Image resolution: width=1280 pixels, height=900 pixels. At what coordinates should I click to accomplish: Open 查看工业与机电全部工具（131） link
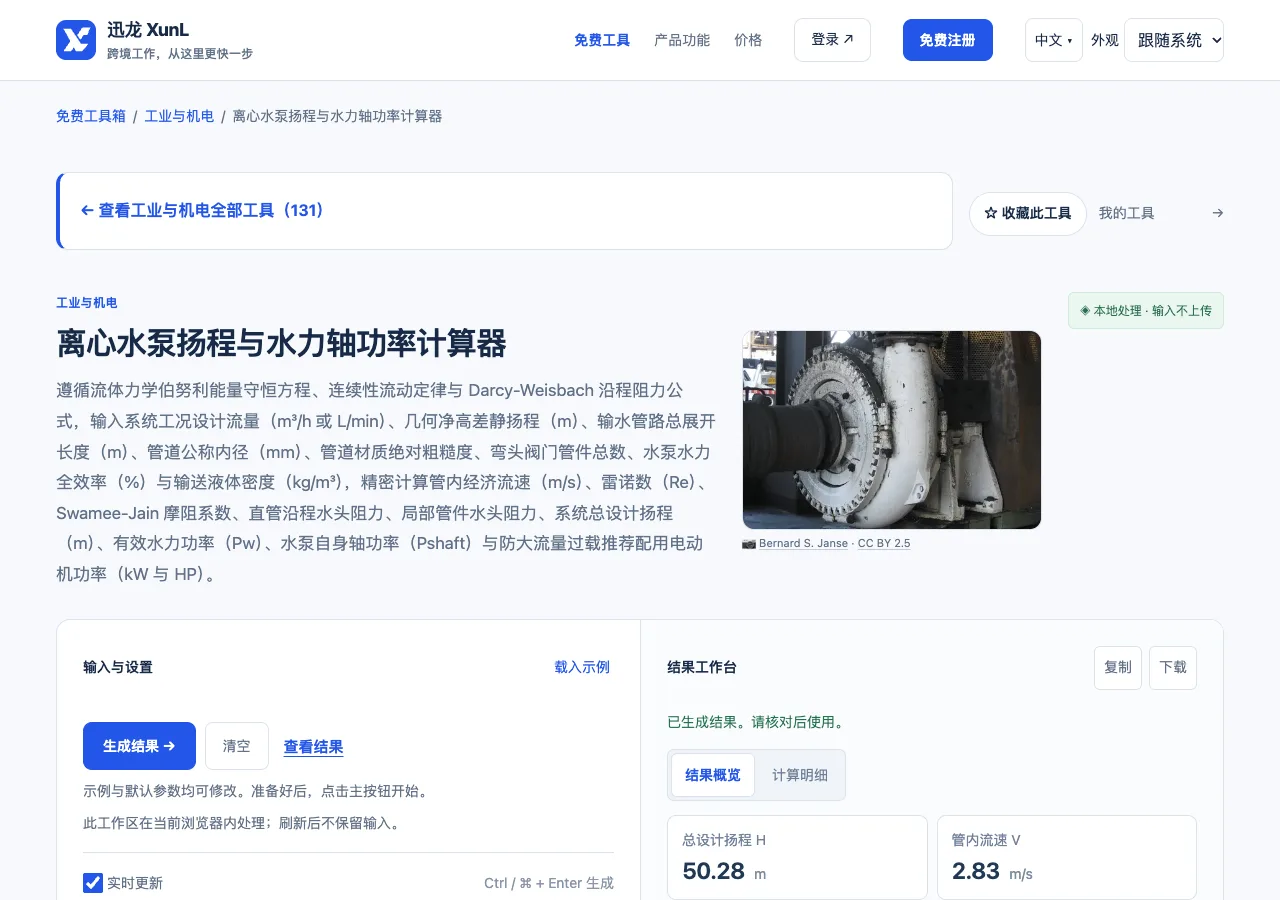(202, 211)
